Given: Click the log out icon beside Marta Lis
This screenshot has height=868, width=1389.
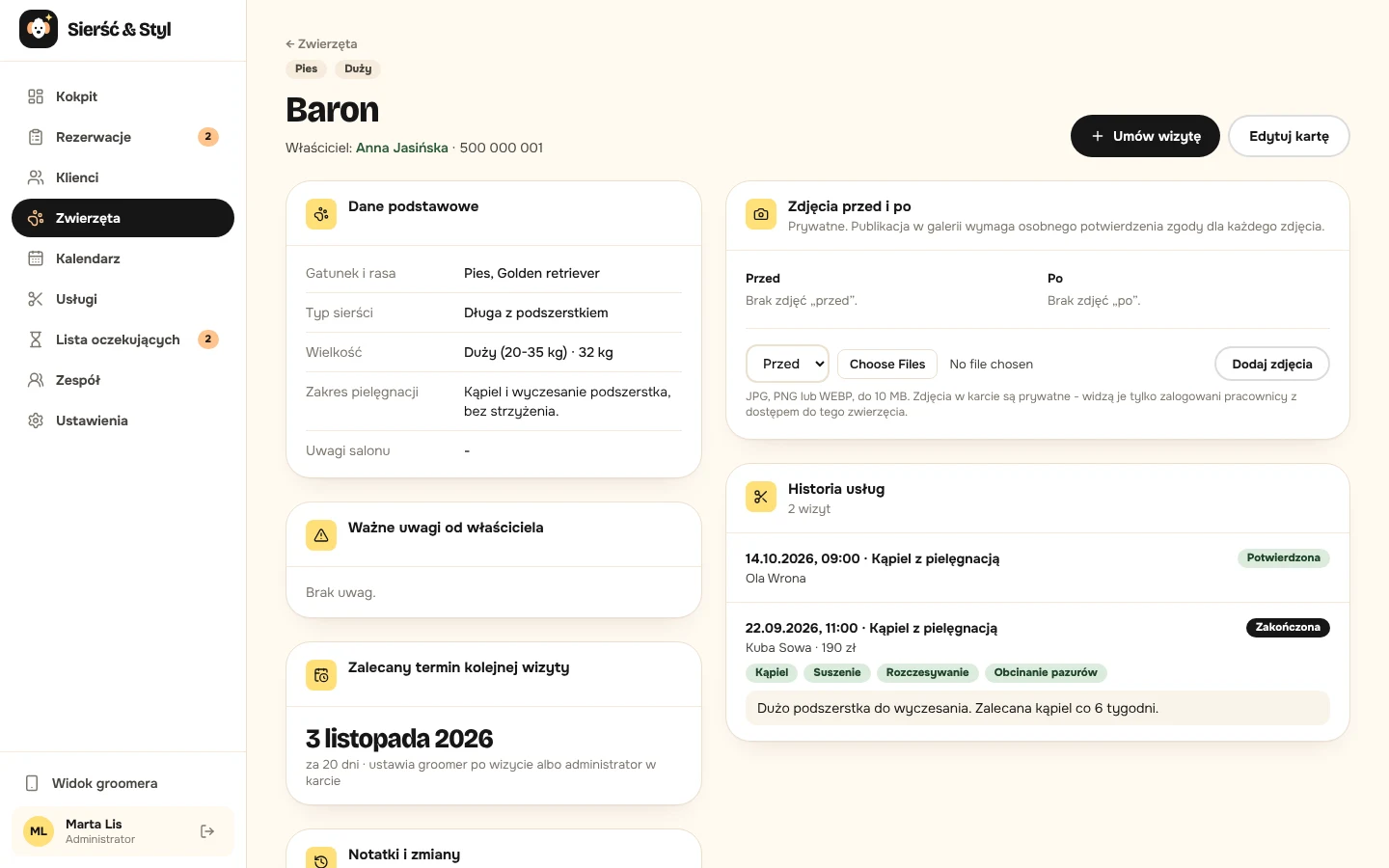Looking at the screenshot, I should click(207, 831).
